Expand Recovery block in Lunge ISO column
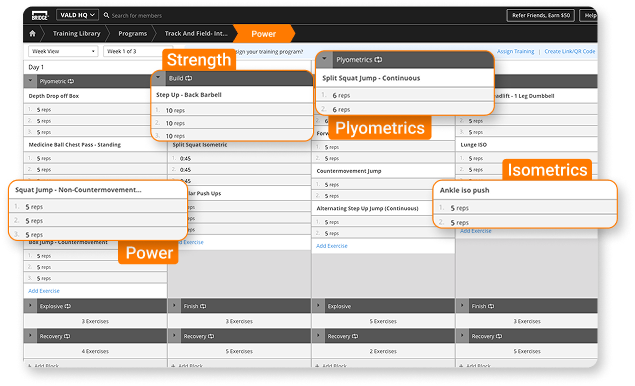635x386 pixels. point(462,336)
